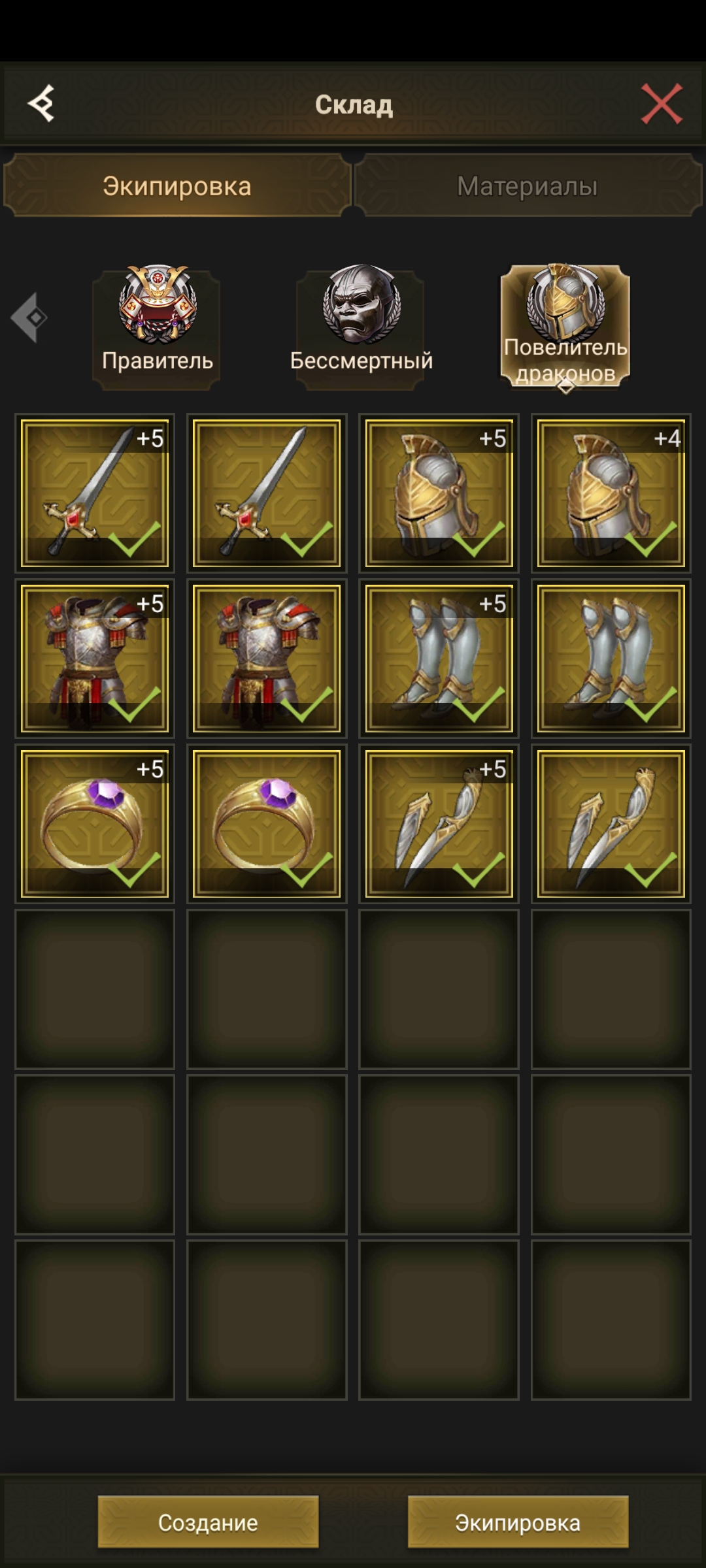This screenshot has height=1568, width=706.
Task: Go back using the rune arrow icon
Action: pyautogui.click(x=41, y=103)
